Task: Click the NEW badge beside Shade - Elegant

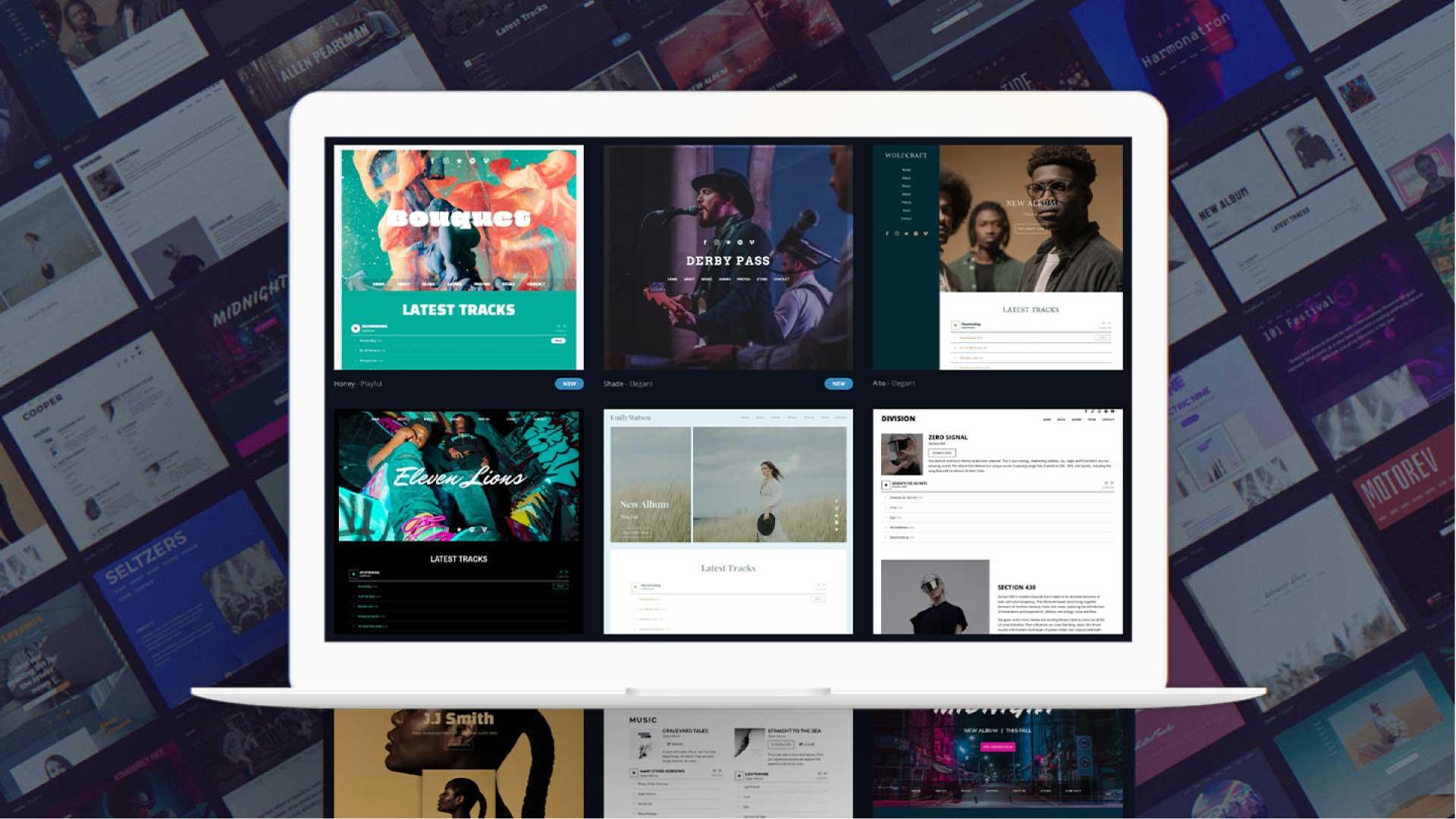Action: (839, 384)
